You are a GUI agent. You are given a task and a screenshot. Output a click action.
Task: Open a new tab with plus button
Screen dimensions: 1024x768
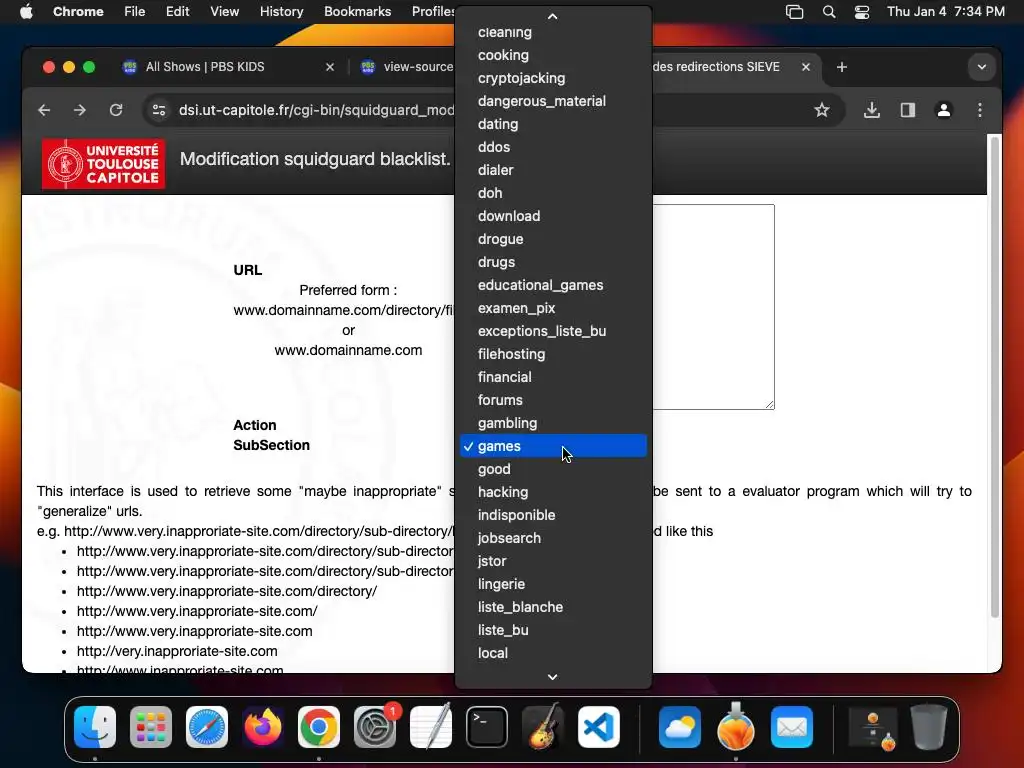click(842, 67)
